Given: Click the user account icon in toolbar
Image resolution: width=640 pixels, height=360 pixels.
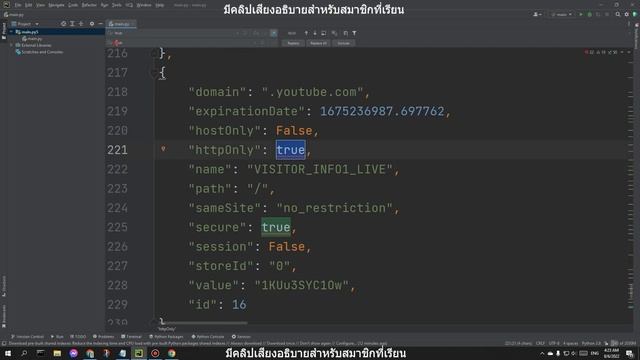Looking at the screenshot, I should (x=536, y=14).
